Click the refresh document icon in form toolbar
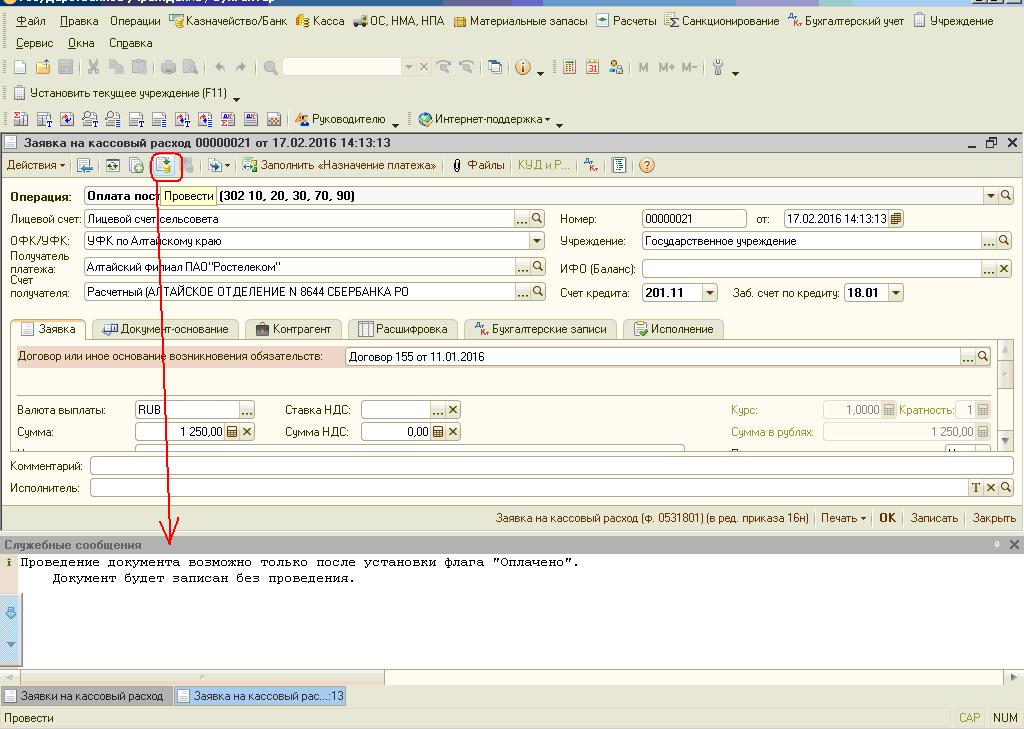The image size is (1024, 729). pos(113,166)
